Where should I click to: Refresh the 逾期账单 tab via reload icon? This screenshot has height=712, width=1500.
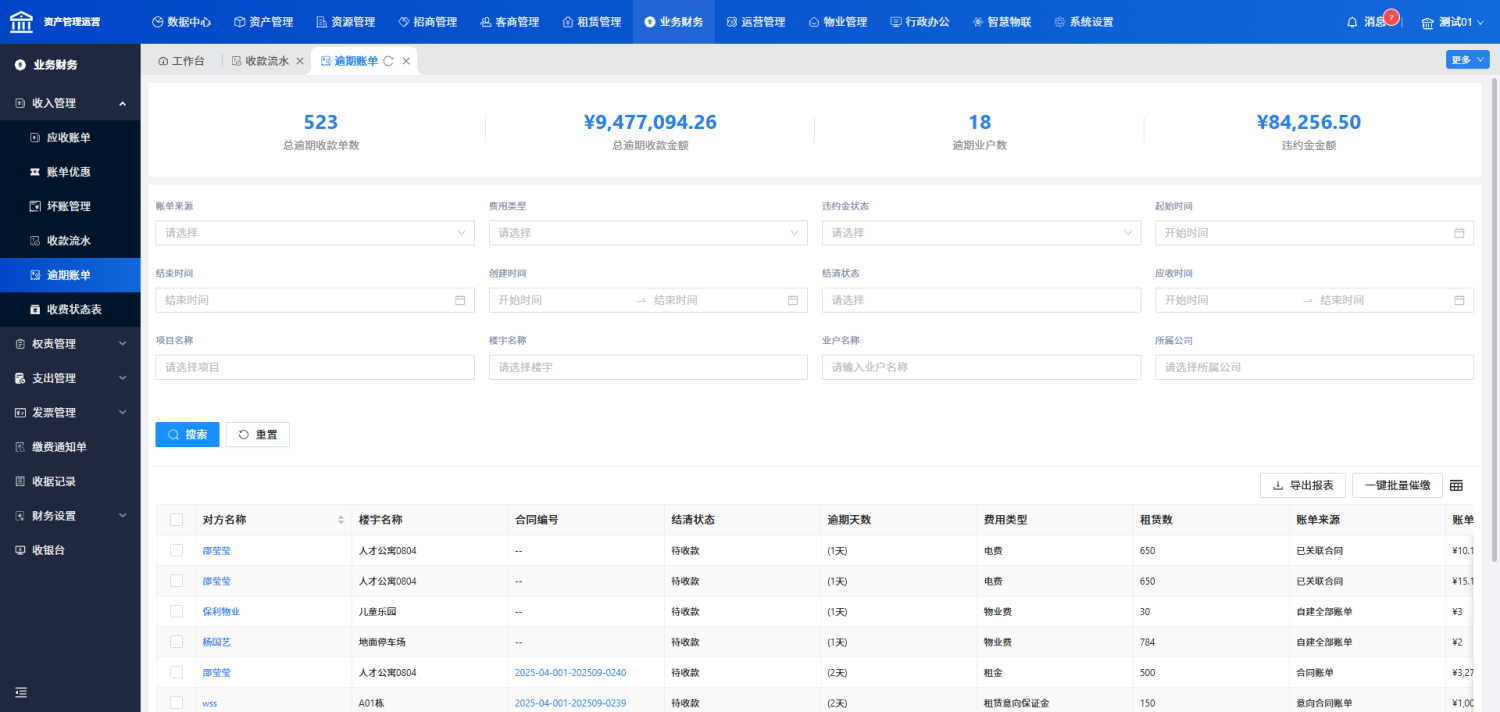click(388, 61)
